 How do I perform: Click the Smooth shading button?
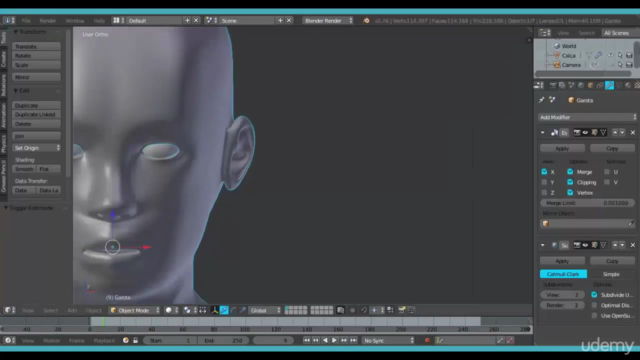tap(24, 169)
